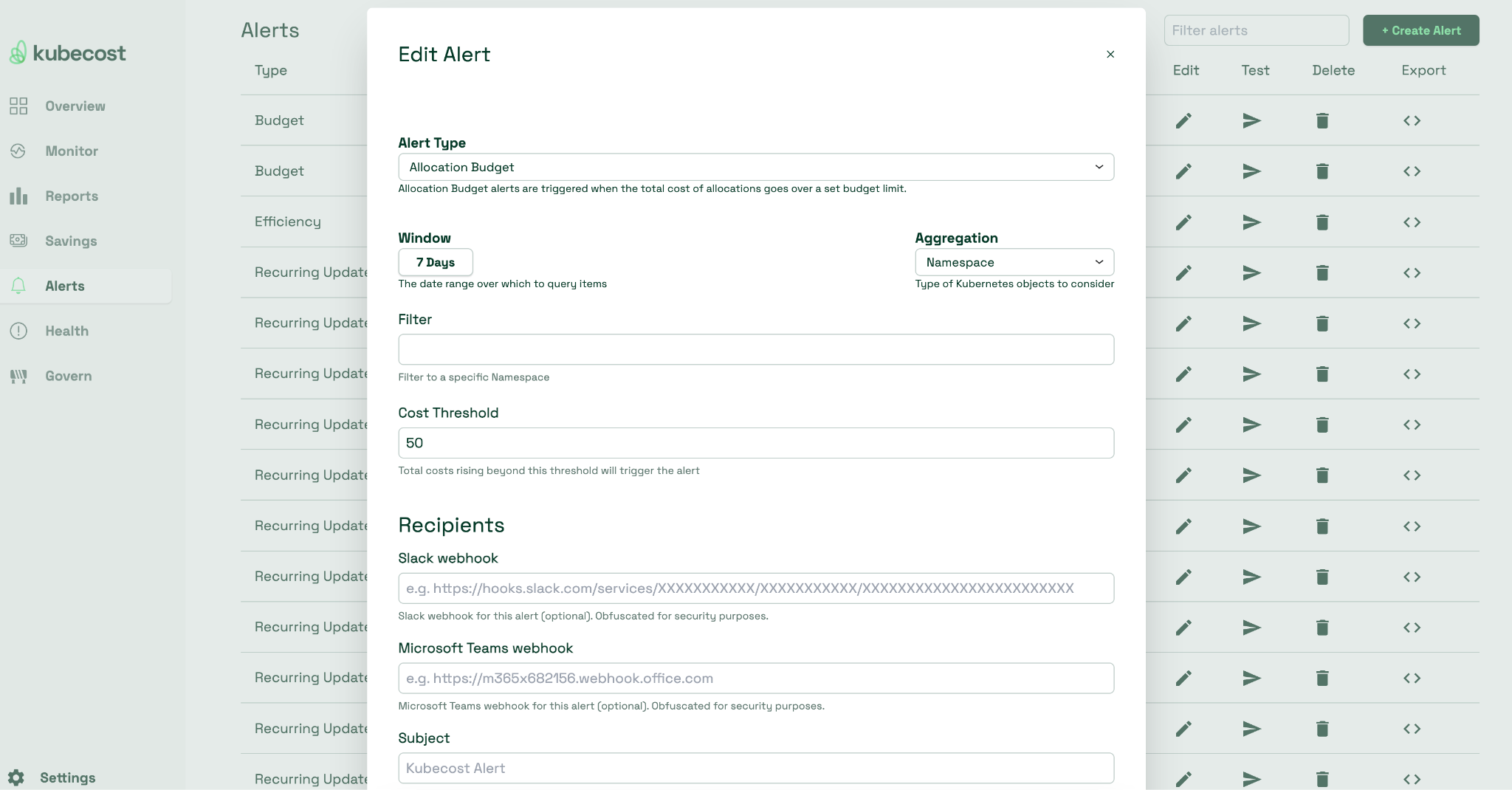Open Monitor in the sidebar

(x=72, y=151)
